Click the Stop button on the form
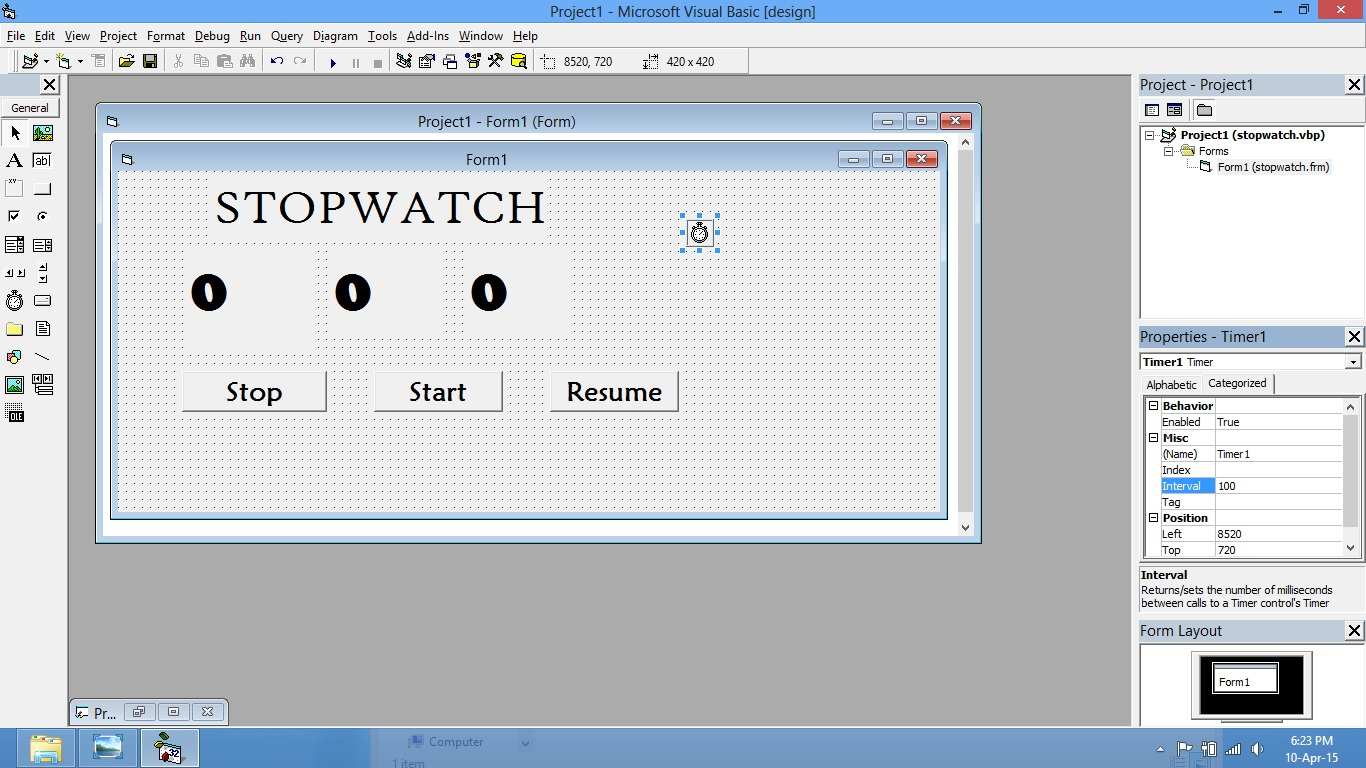 253,391
